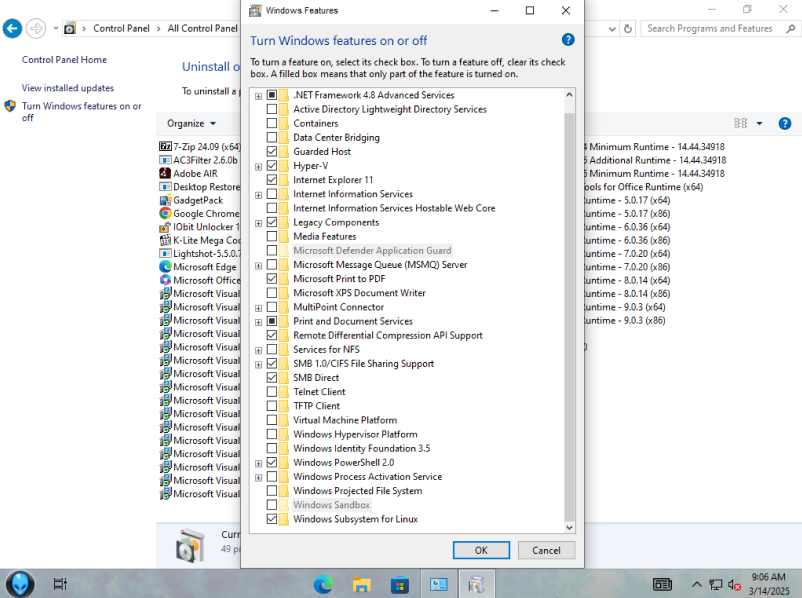Open the view options dropdown arrow
The width and height of the screenshot is (802, 598).
point(759,123)
